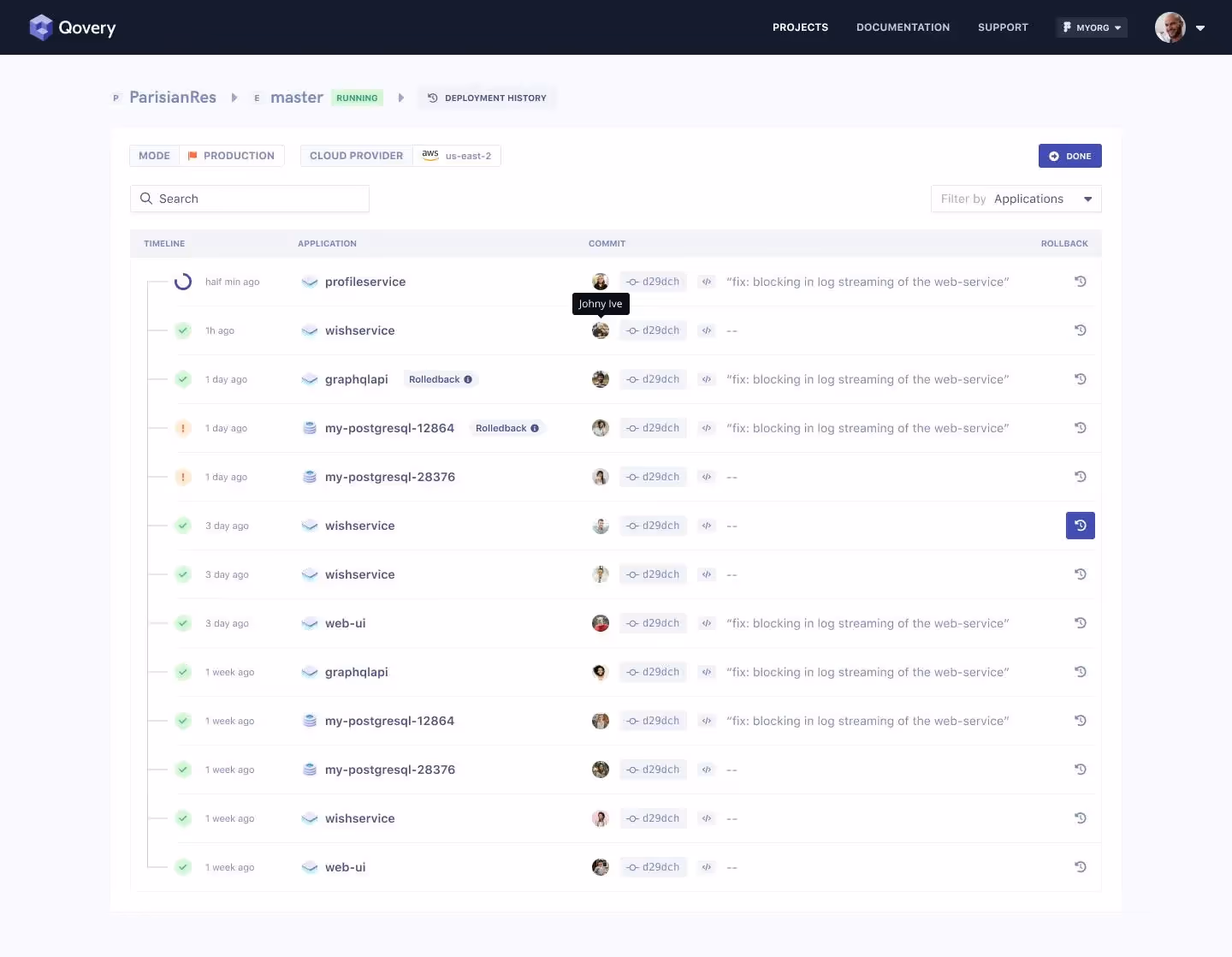Click the 1 week ago web-ui application name
Viewport: 1232px width, 957px height.
(346, 867)
